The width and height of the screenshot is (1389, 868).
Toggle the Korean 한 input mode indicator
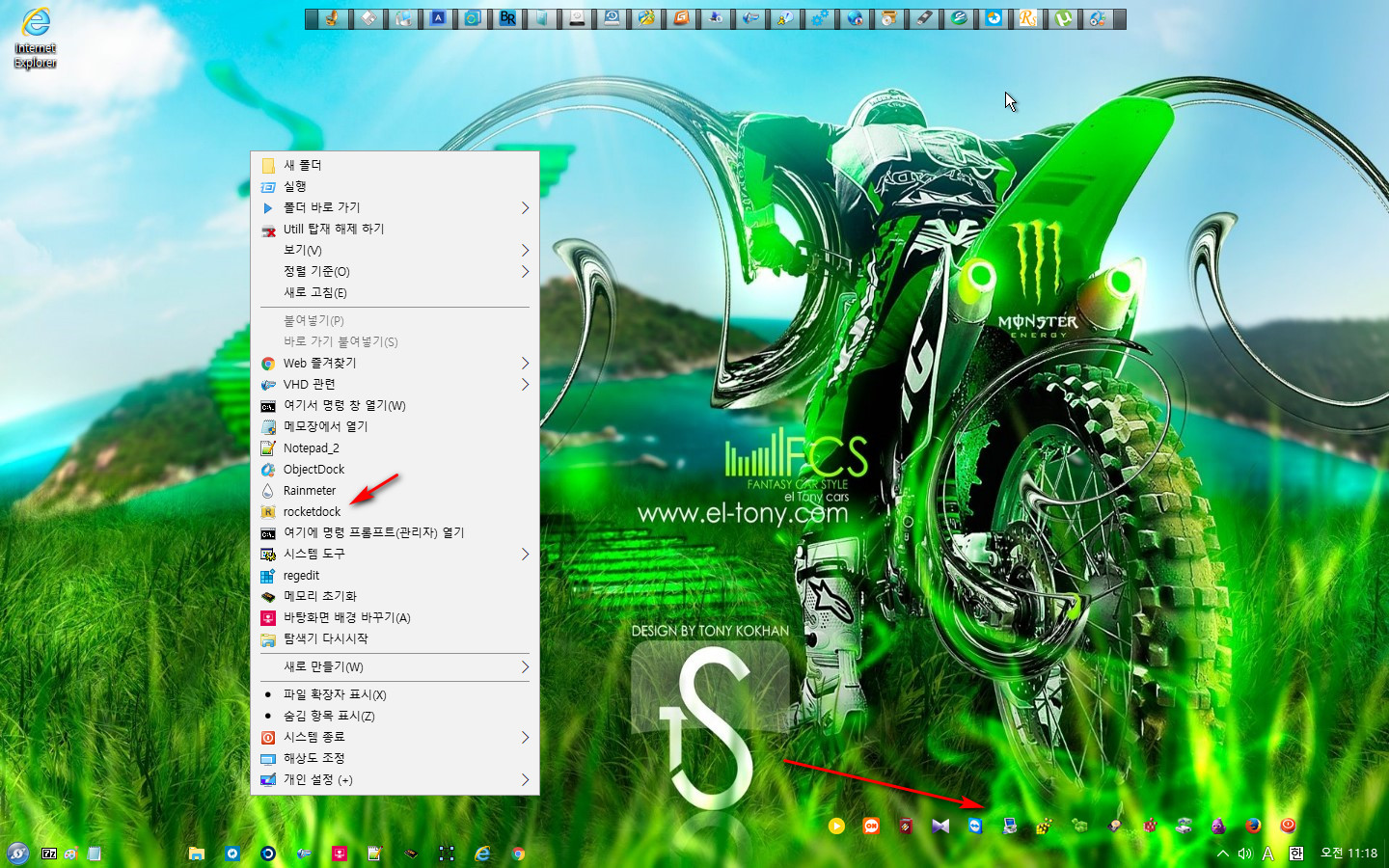click(1296, 854)
